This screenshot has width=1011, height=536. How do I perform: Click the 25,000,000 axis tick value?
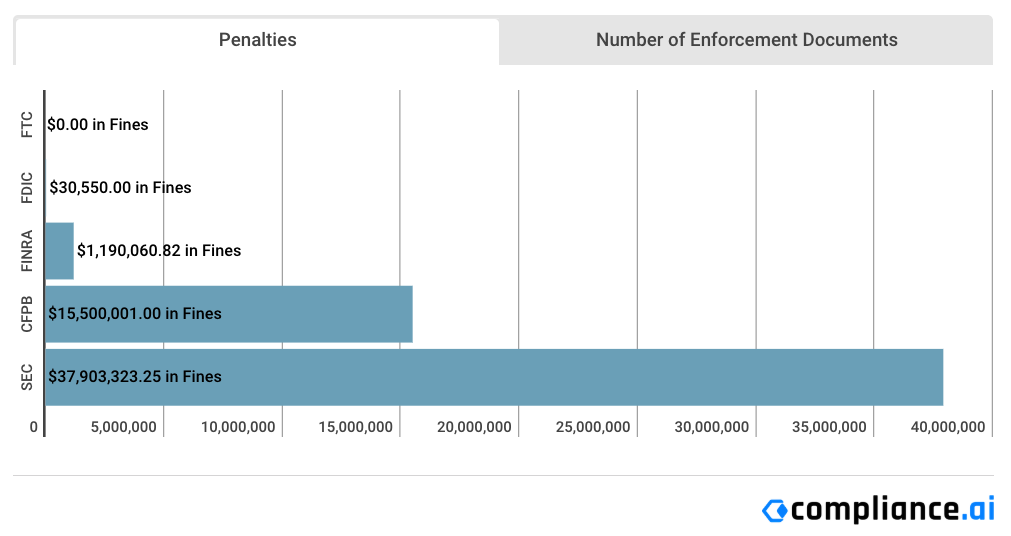pyautogui.click(x=593, y=427)
